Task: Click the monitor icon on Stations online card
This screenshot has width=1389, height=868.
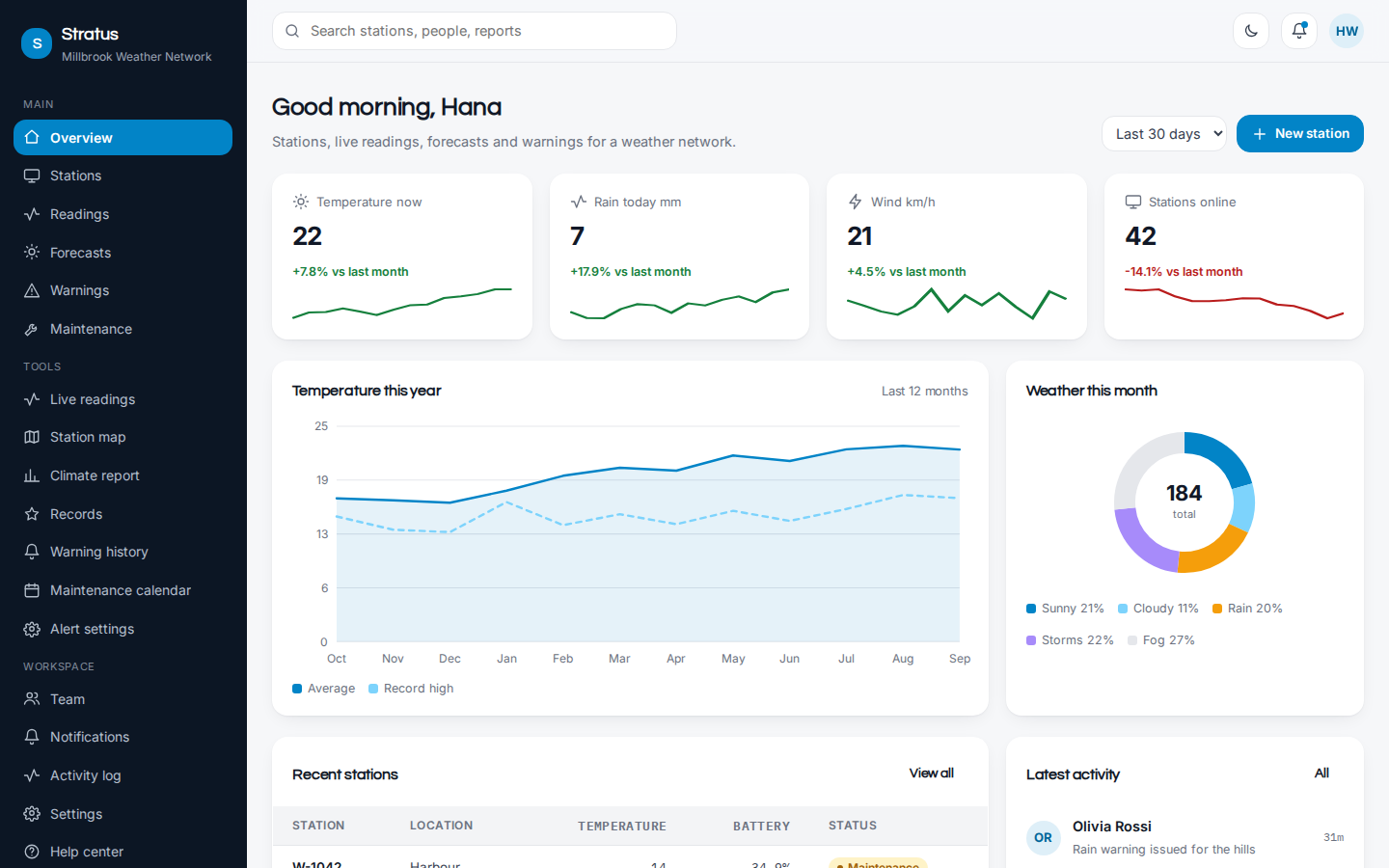Action: click(x=1133, y=202)
